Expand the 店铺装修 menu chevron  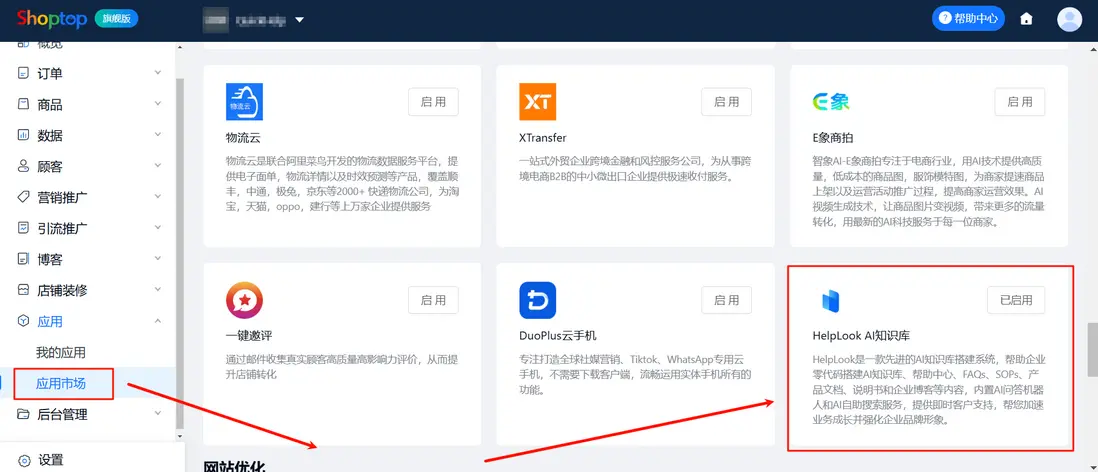pyautogui.click(x=158, y=290)
